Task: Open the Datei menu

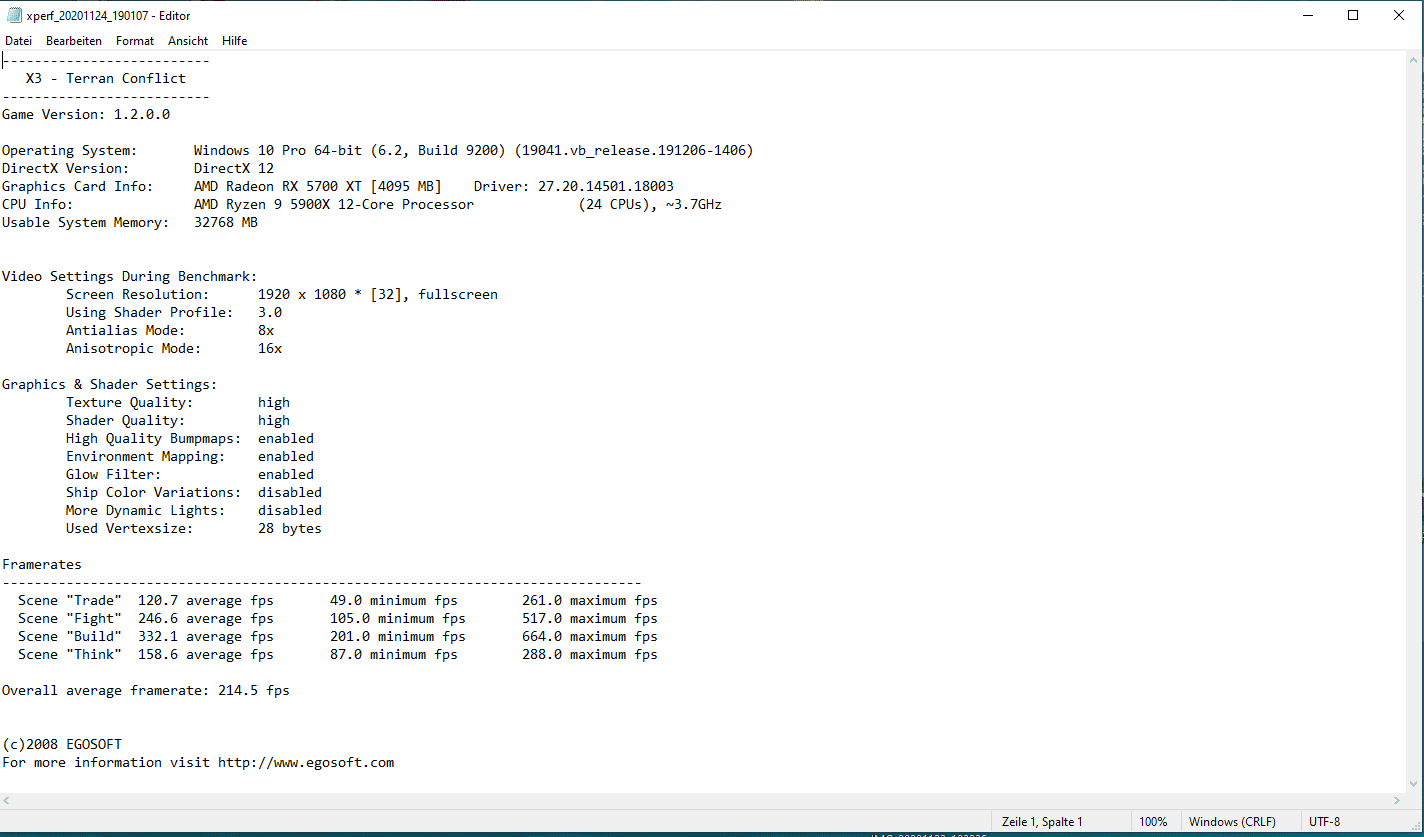Action: (18, 41)
